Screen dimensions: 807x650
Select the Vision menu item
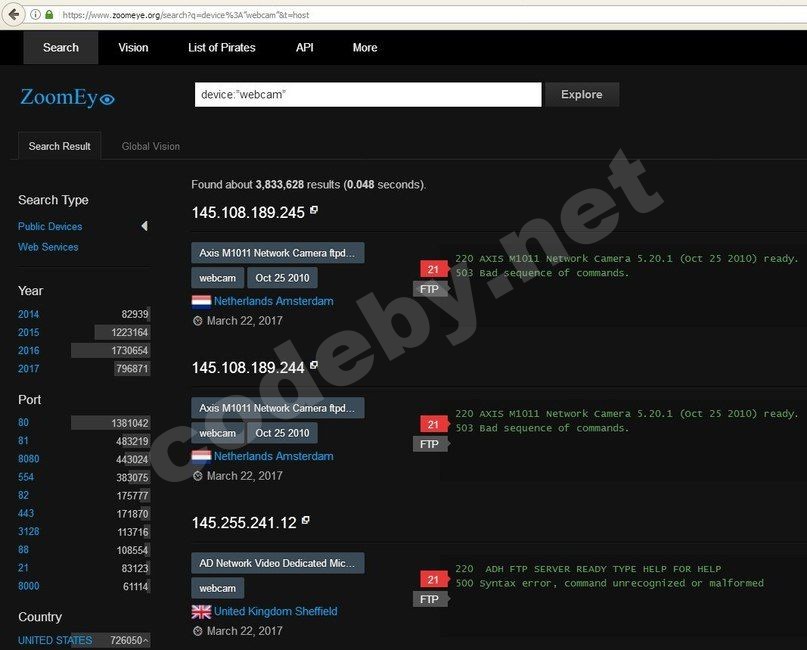pyautogui.click(x=133, y=47)
